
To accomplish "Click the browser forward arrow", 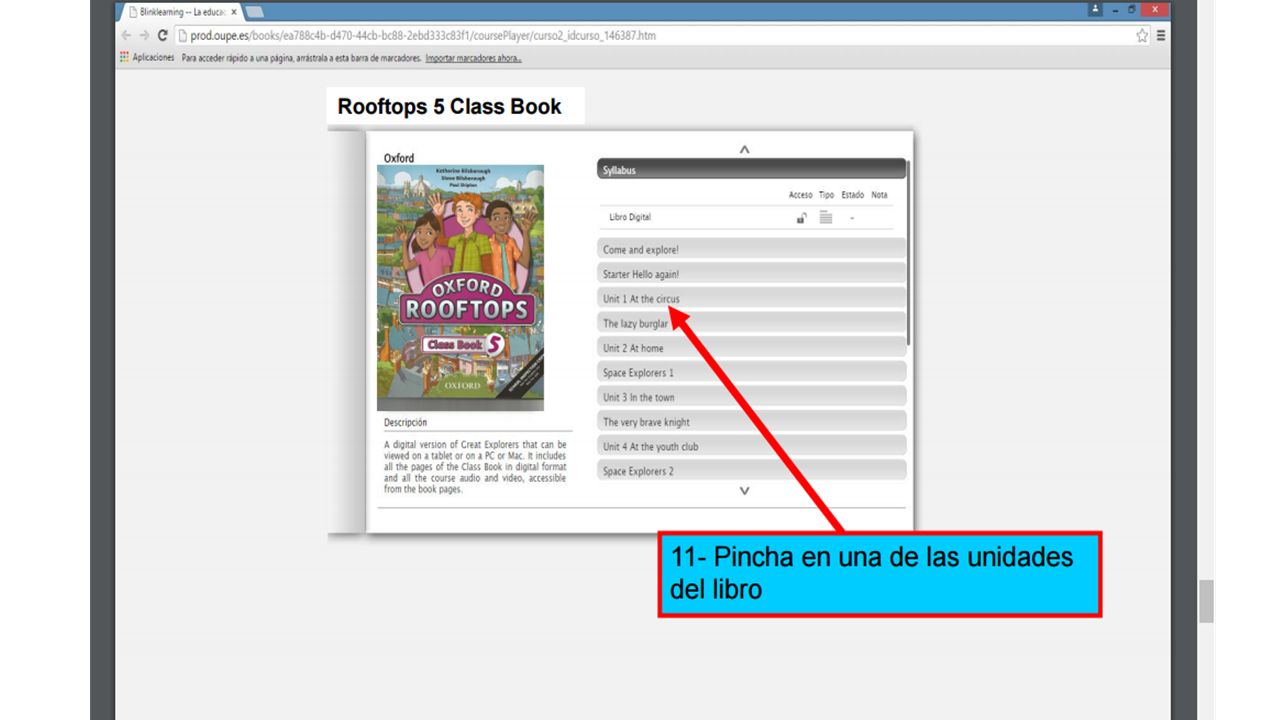I will click(144, 35).
